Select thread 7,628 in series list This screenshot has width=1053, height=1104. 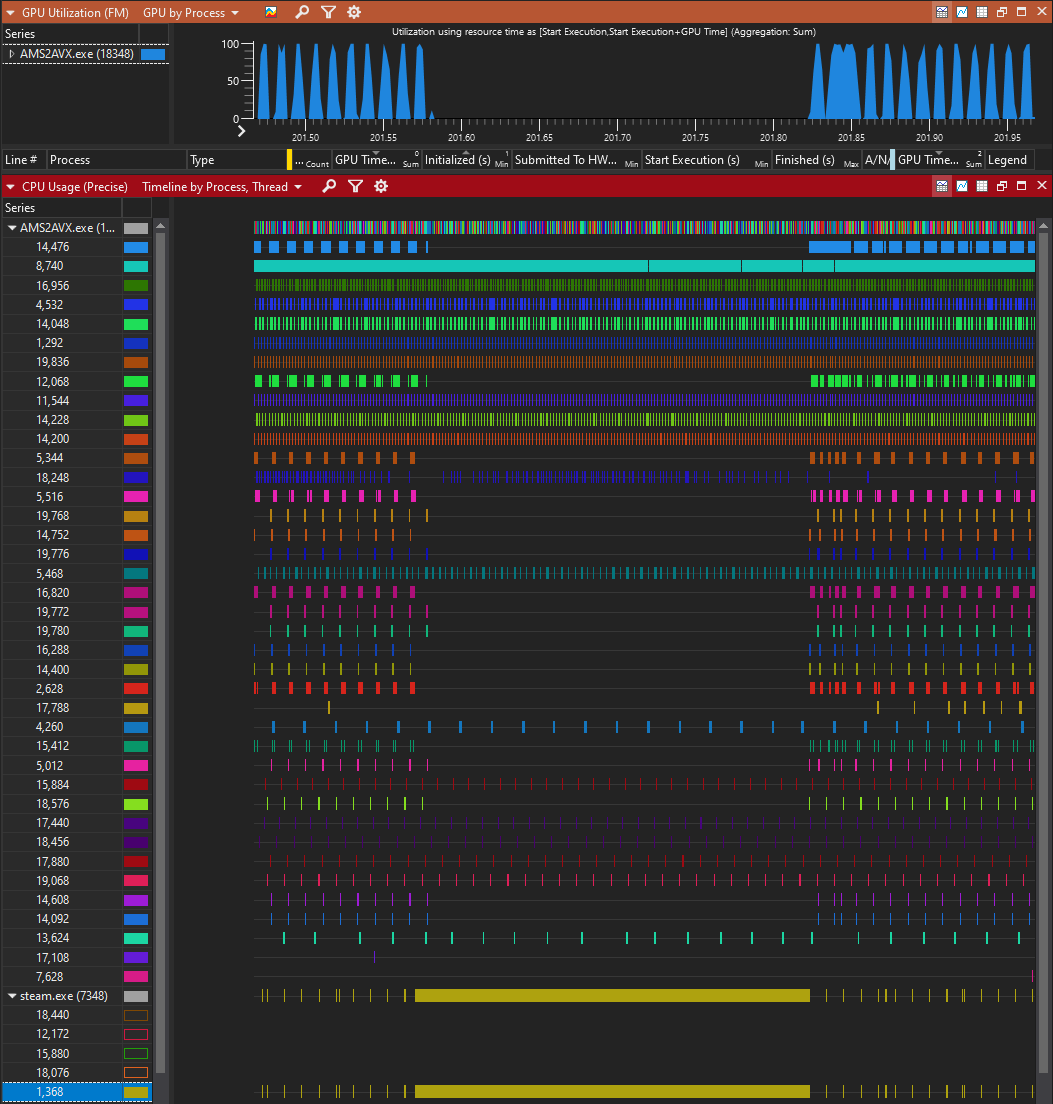(49, 977)
